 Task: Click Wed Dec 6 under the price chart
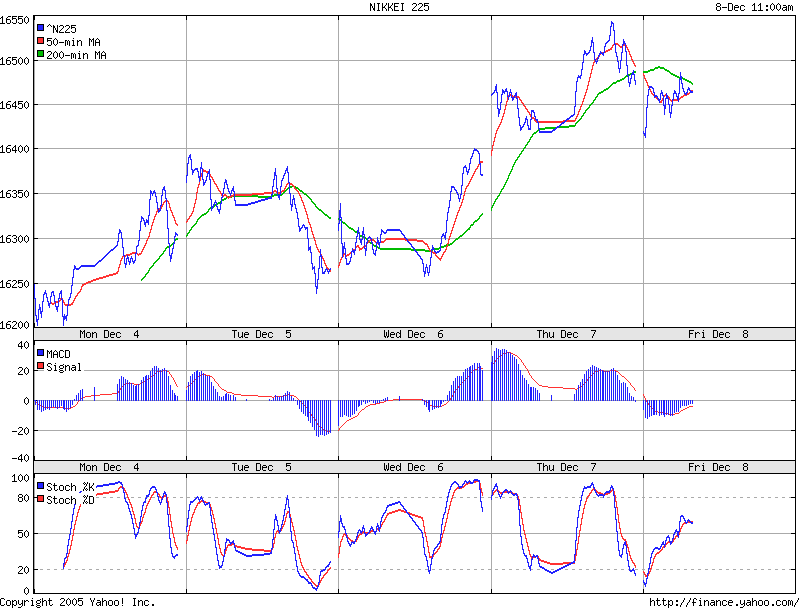click(x=413, y=334)
